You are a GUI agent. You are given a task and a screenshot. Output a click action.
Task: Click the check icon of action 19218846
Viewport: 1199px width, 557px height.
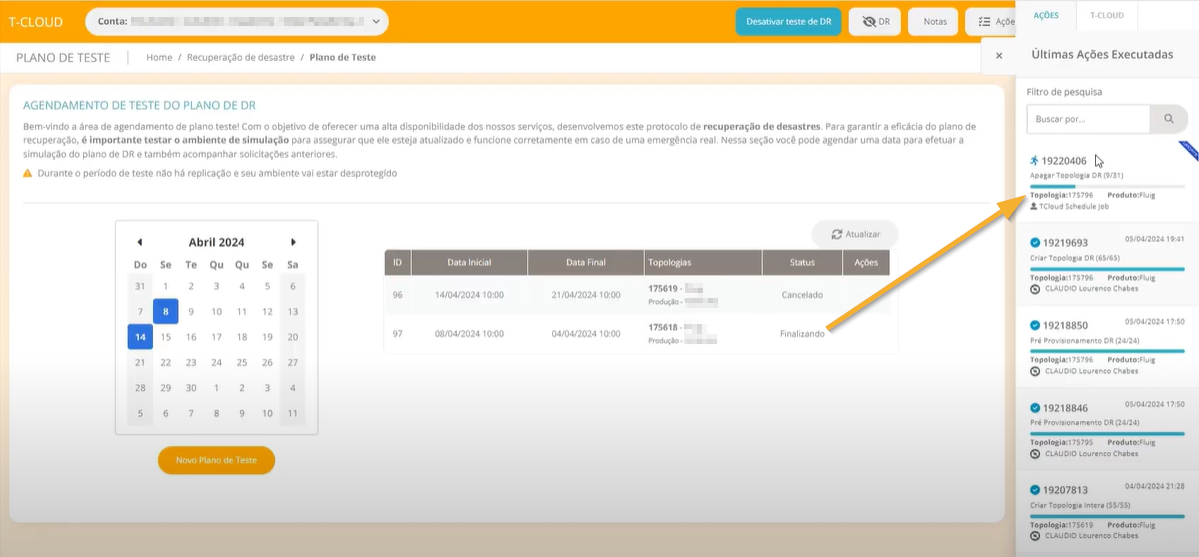[1035, 408]
